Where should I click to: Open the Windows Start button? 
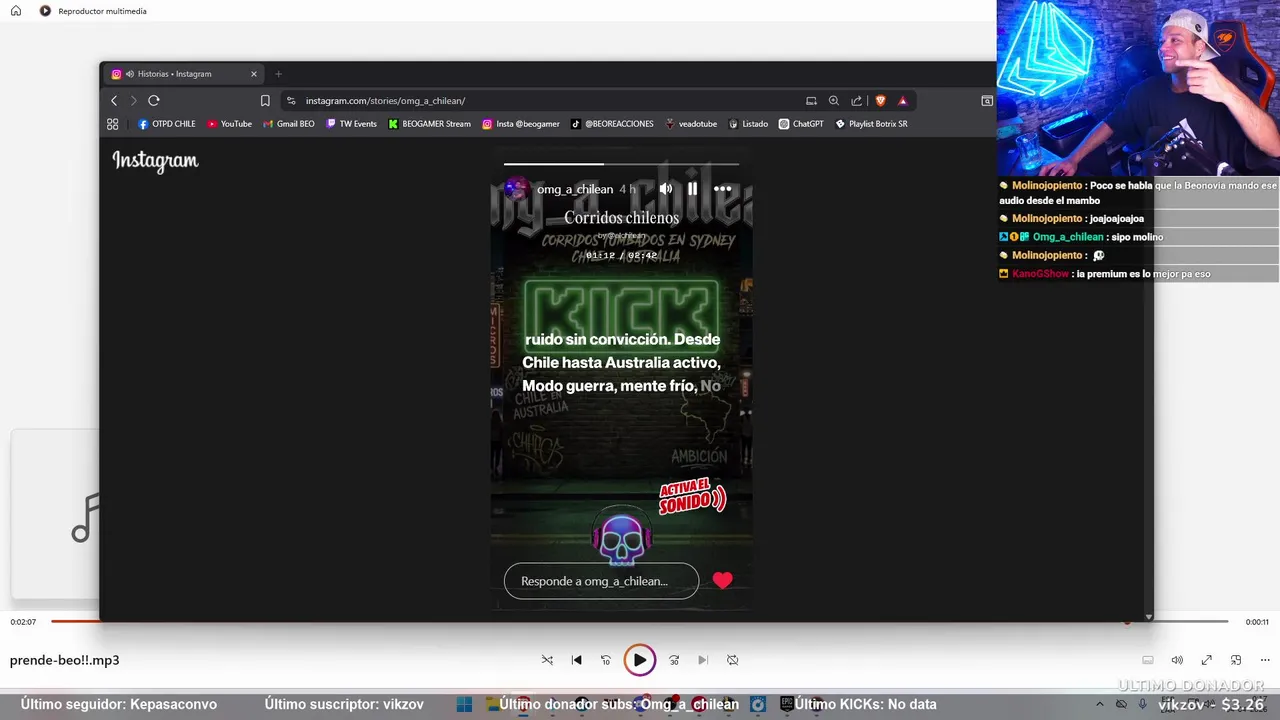coord(464,704)
